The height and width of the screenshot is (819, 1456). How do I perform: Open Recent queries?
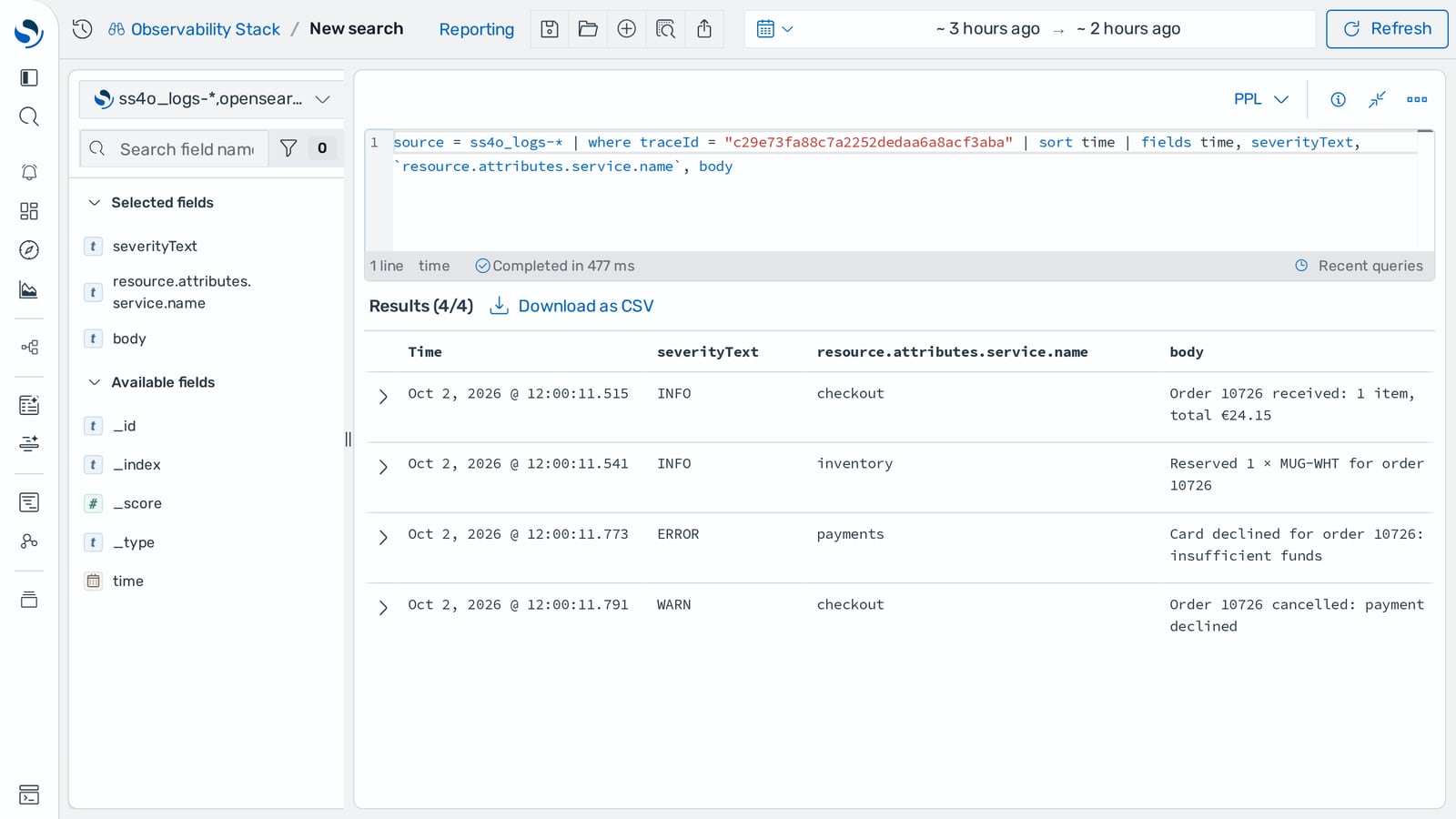point(1360,266)
